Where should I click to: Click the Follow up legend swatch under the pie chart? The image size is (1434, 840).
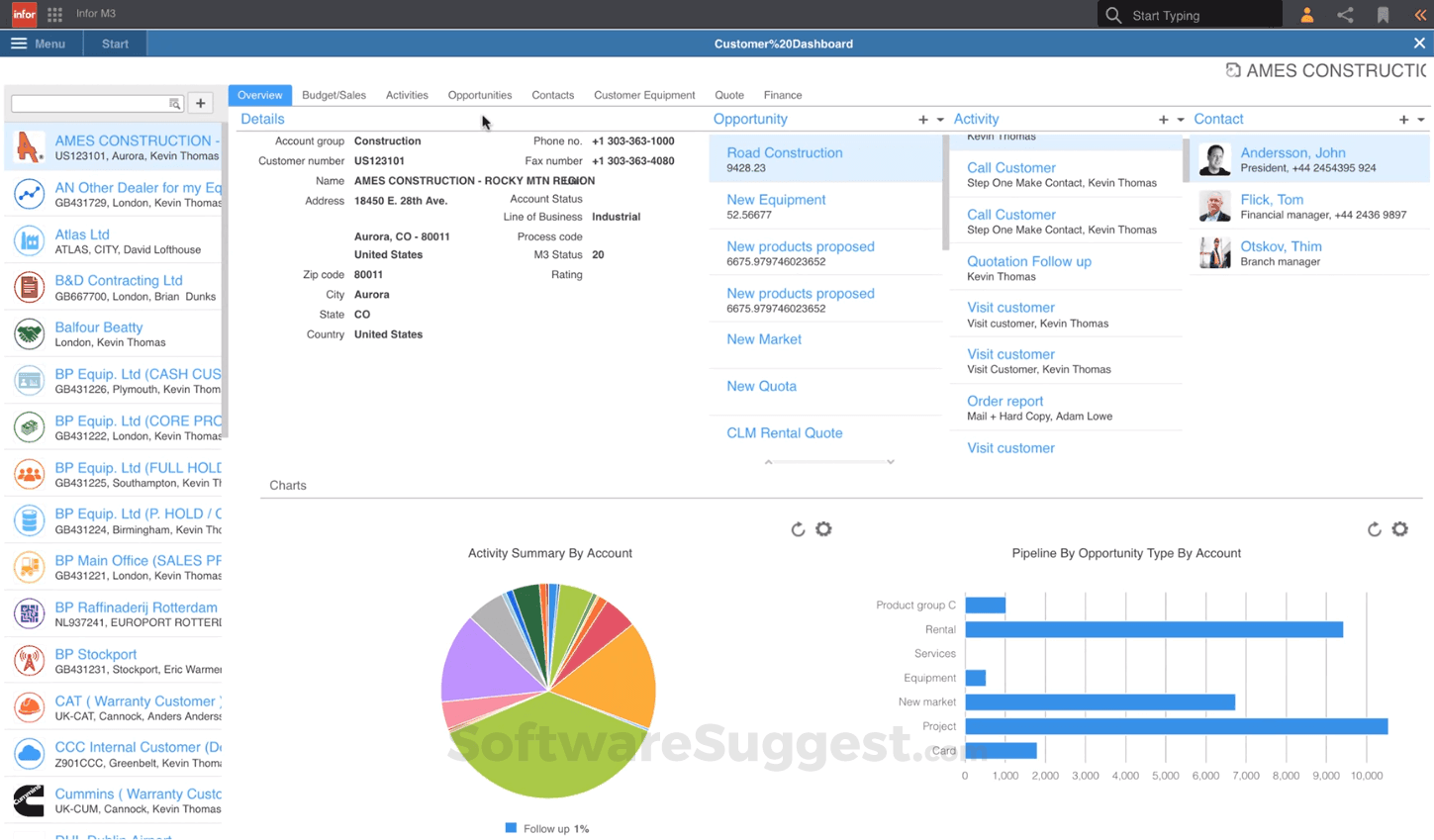[511, 828]
